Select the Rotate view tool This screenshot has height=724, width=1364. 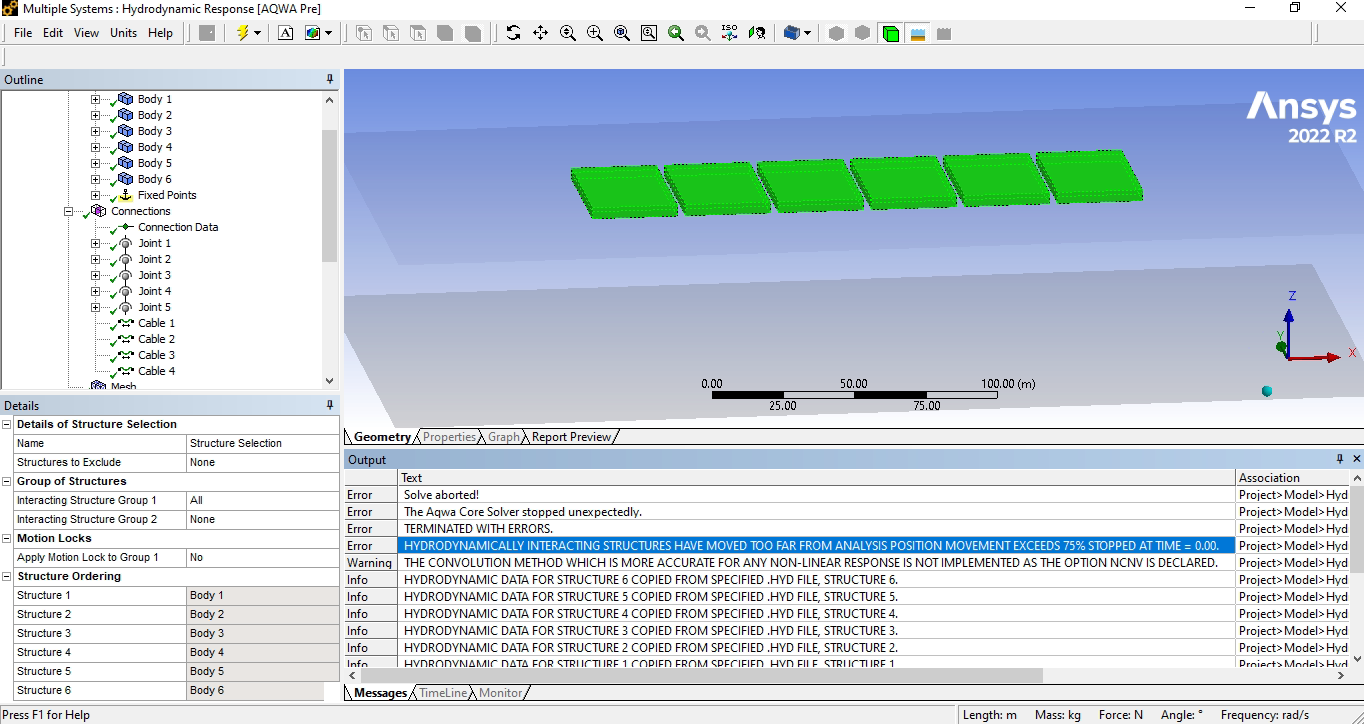click(x=513, y=33)
